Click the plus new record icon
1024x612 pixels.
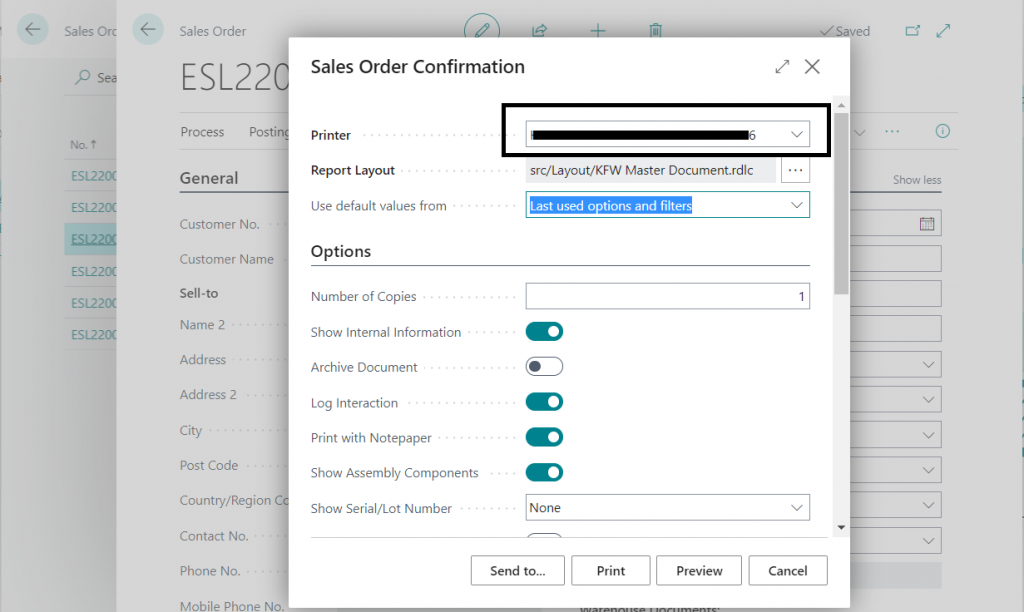598,30
